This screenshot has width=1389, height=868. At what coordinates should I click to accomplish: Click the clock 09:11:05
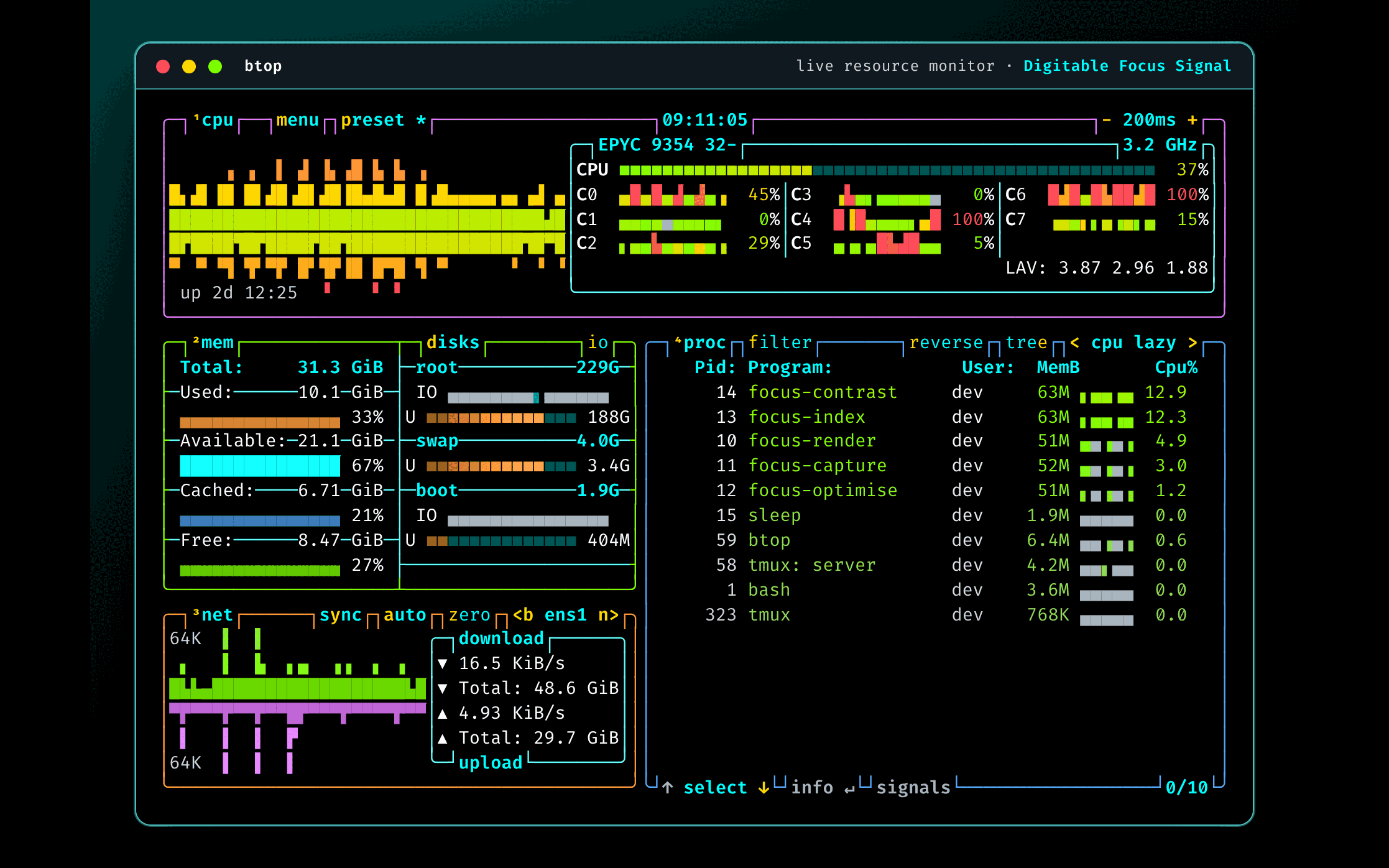point(705,120)
